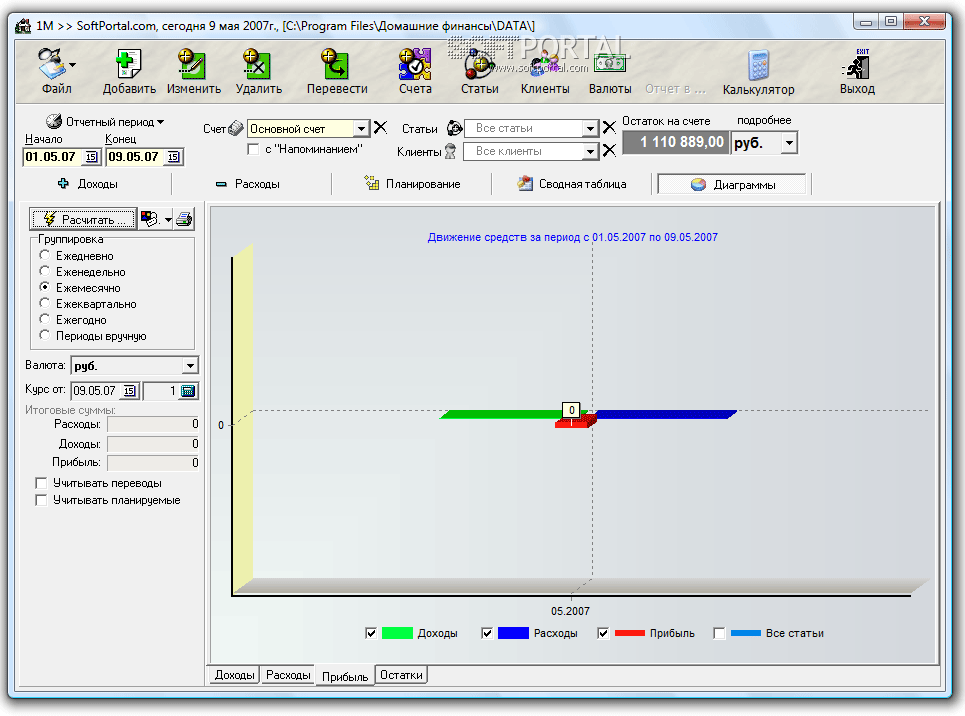Image resolution: width=965 pixels, height=716 pixels.
Task: Launch the Калькулятор toolbar icon
Action: coord(758,65)
